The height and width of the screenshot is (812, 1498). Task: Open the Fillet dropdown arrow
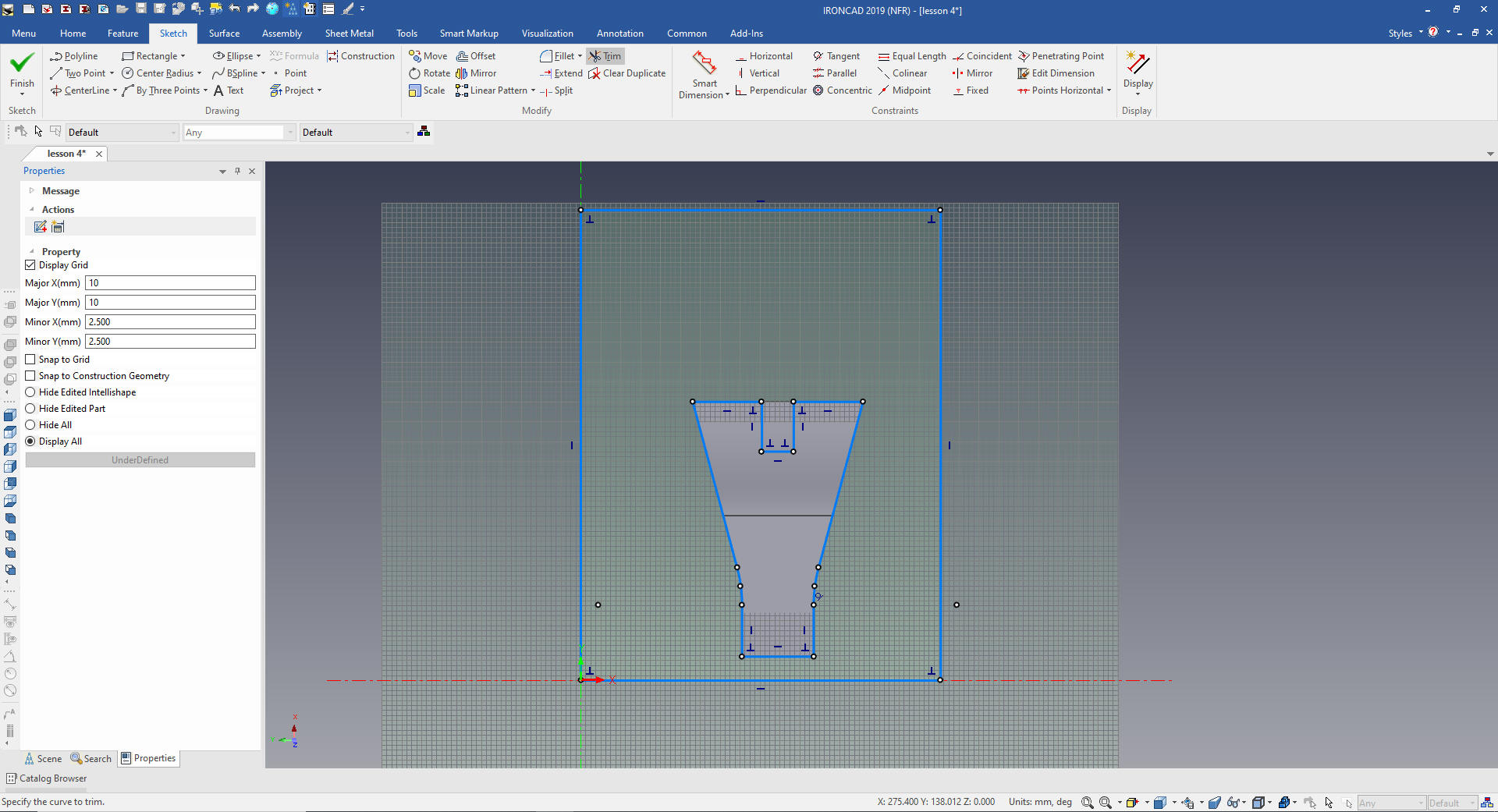[580, 56]
